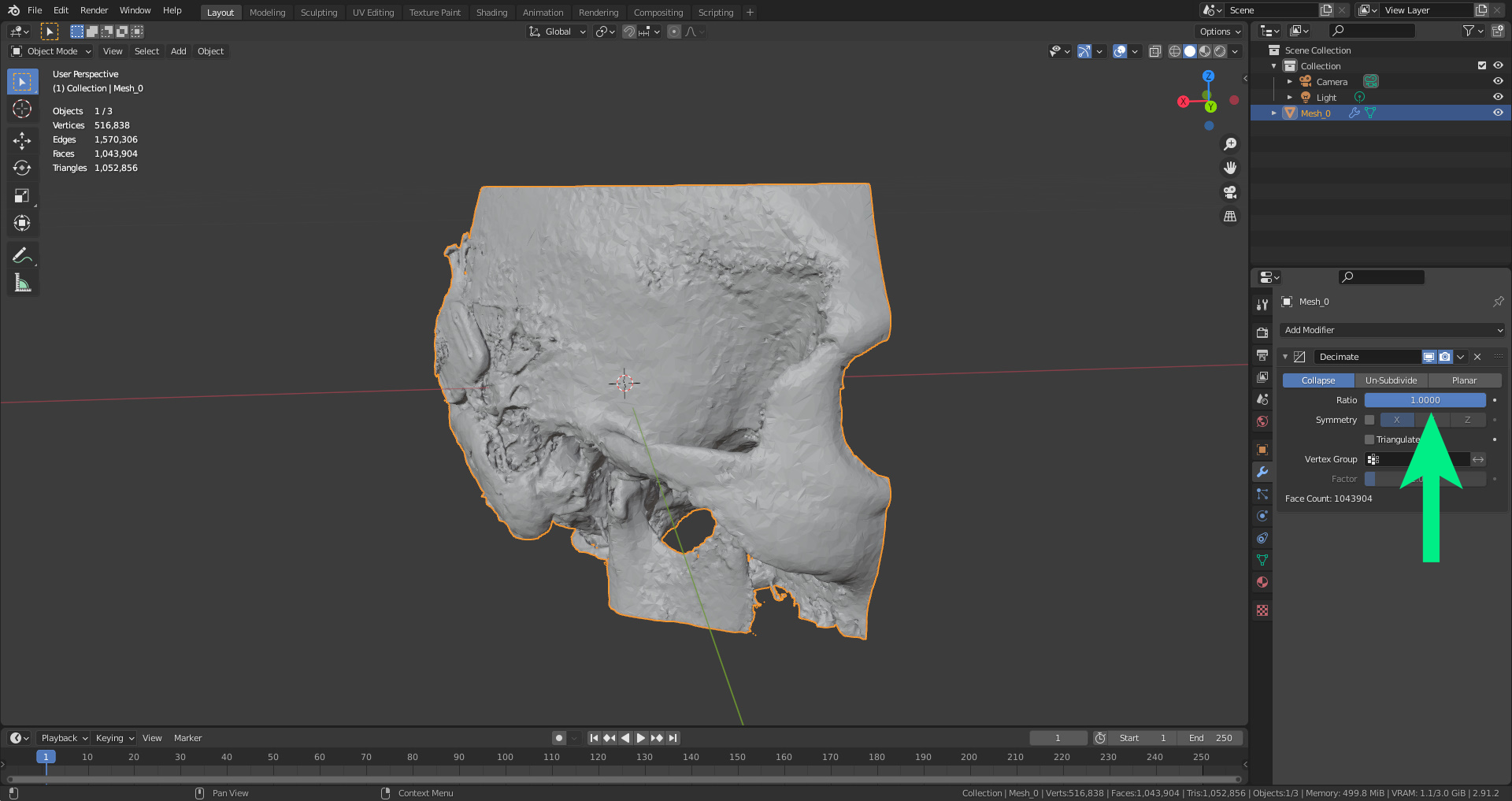
Task: Open the Object Mode dropdown
Action: 52,51
